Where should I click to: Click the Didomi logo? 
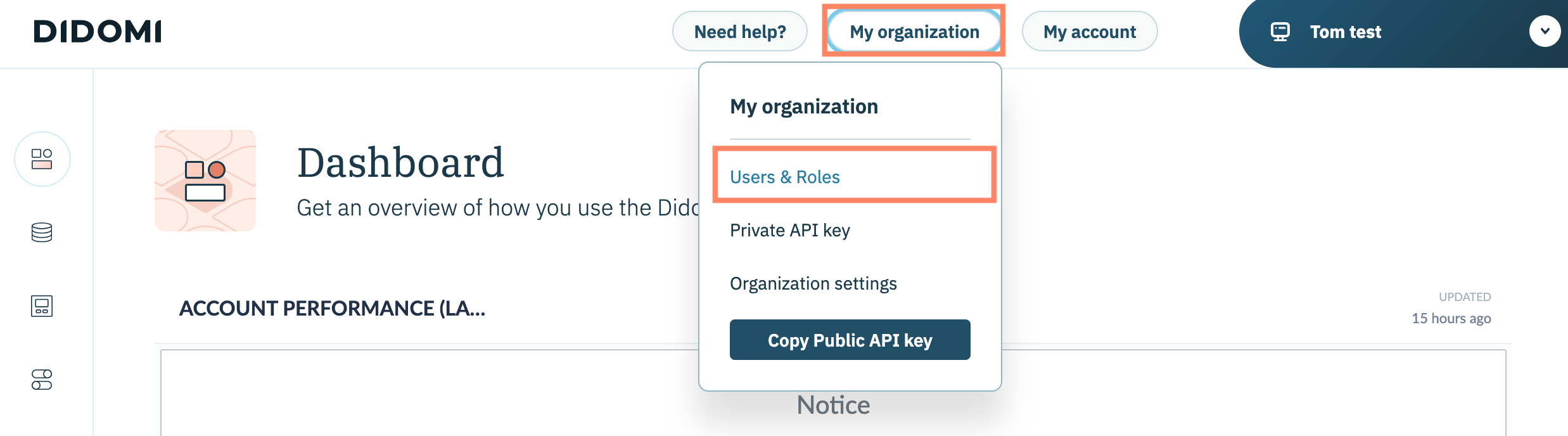point(98,32)
